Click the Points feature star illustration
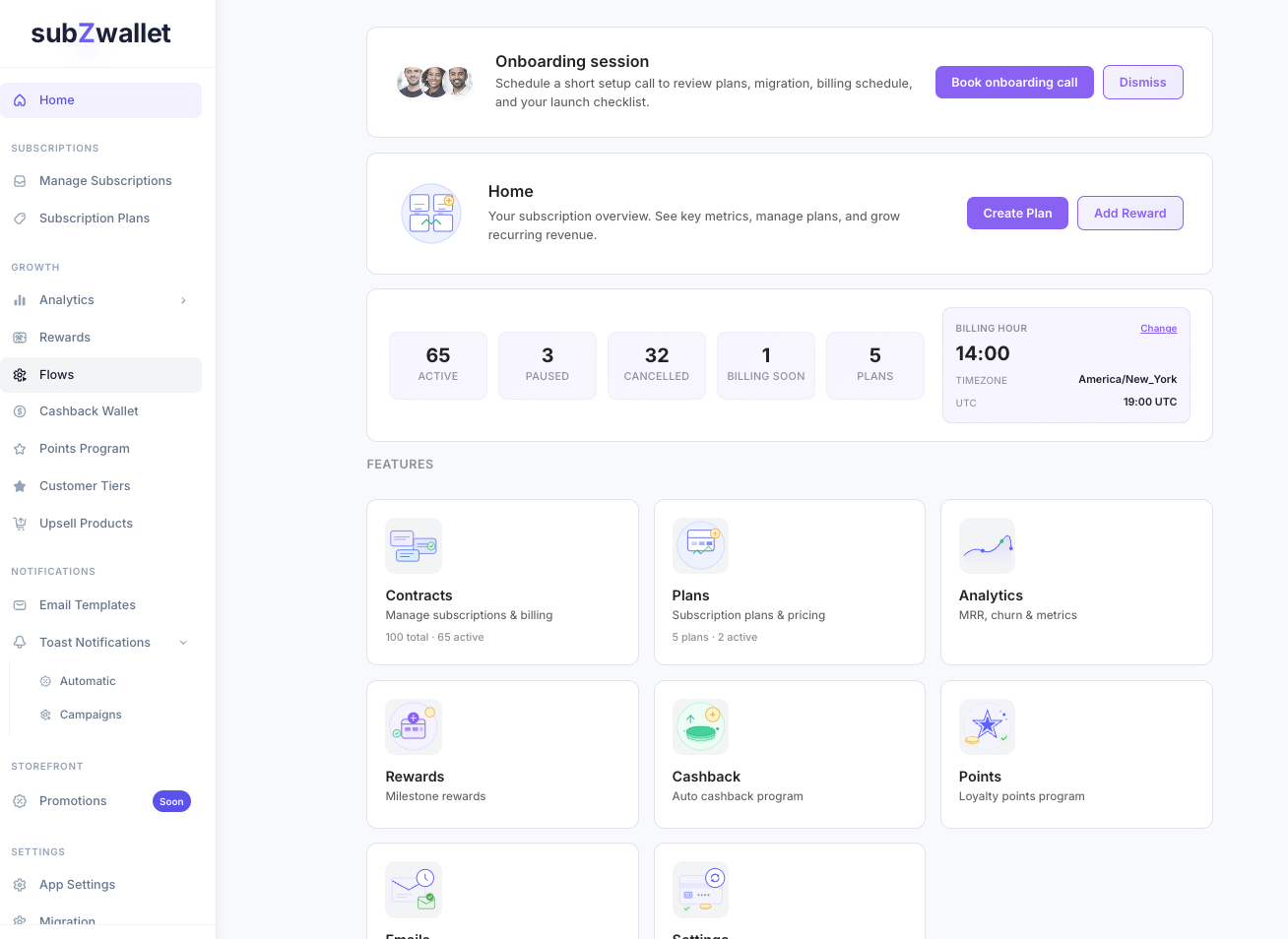Viewport: 1288px width, 939px height. (987, 726)
